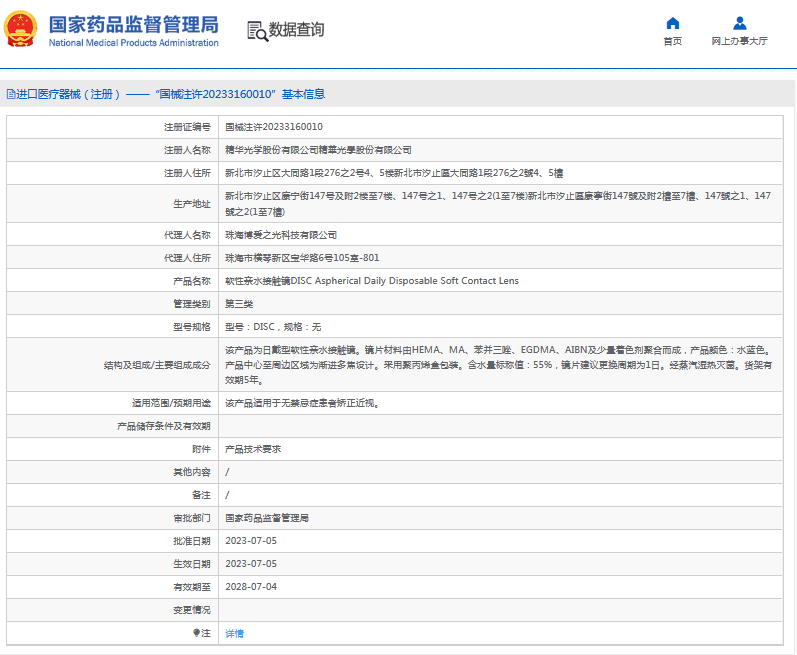Select the composition description mentioning HEMA
The height and width of the screenshot is (655, 797).
tap(499, 365)
